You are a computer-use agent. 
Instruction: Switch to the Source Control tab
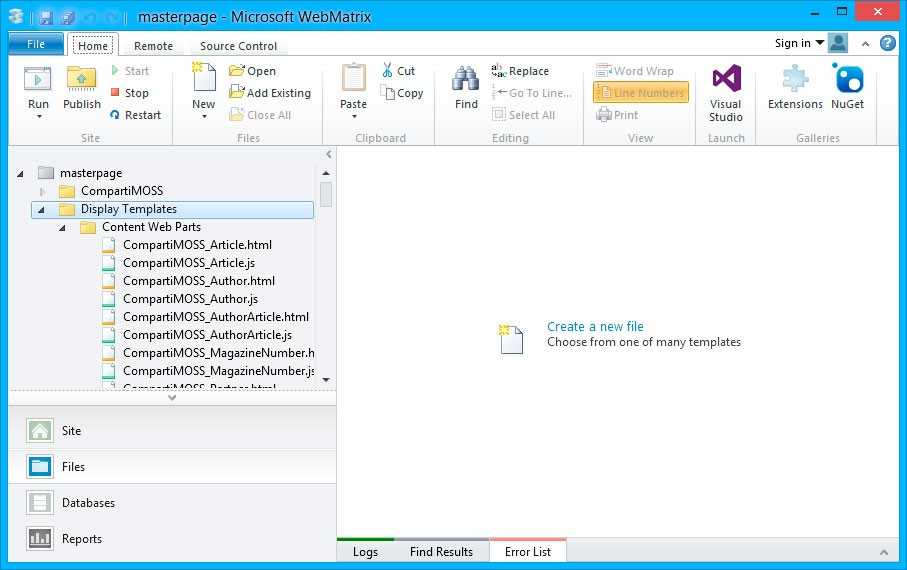tap(238, 46)
